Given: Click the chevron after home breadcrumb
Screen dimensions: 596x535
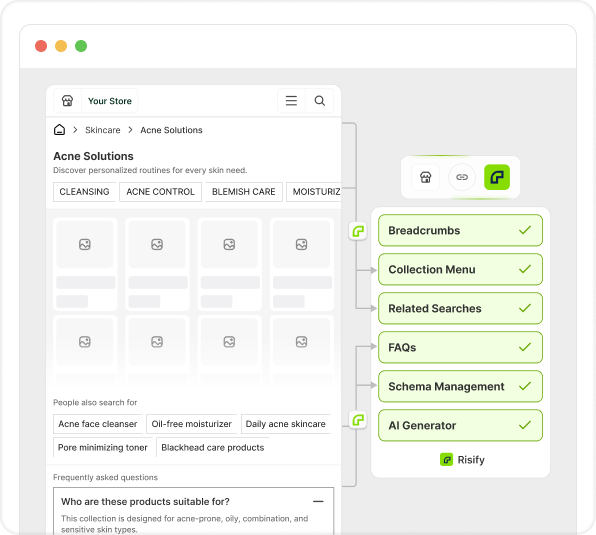Looking at the screenshot, I should (x=75, y=130).
